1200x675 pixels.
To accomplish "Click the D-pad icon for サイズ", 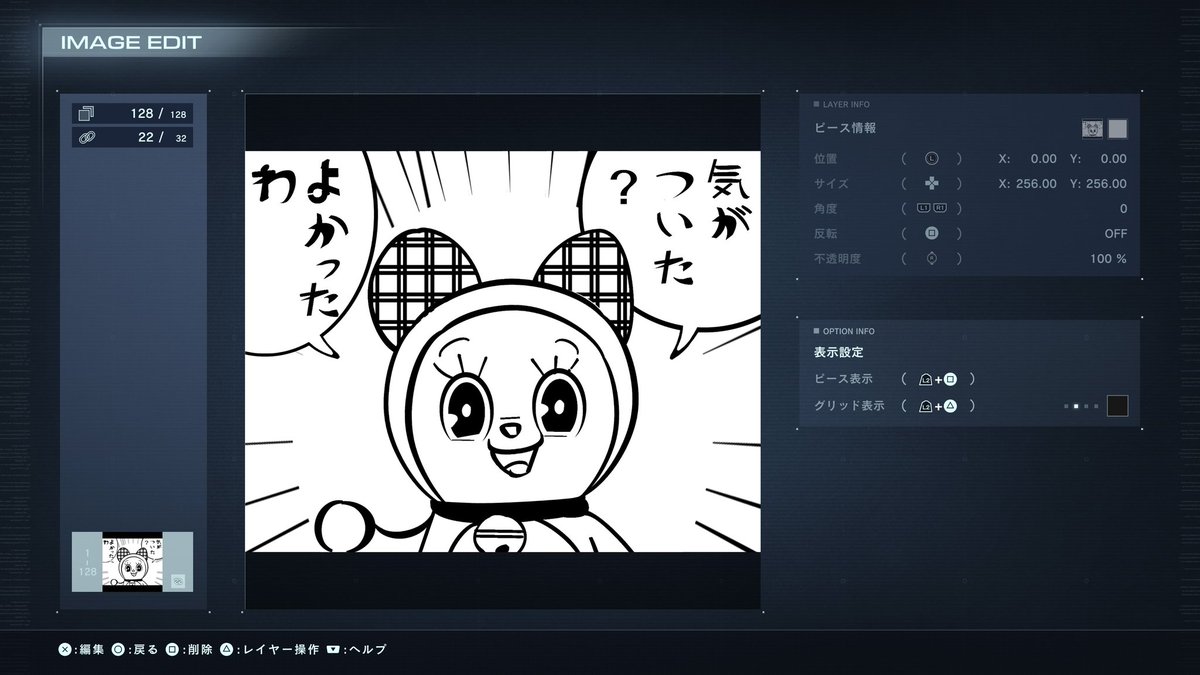I will pyautogui.click(x=932, y=183).
